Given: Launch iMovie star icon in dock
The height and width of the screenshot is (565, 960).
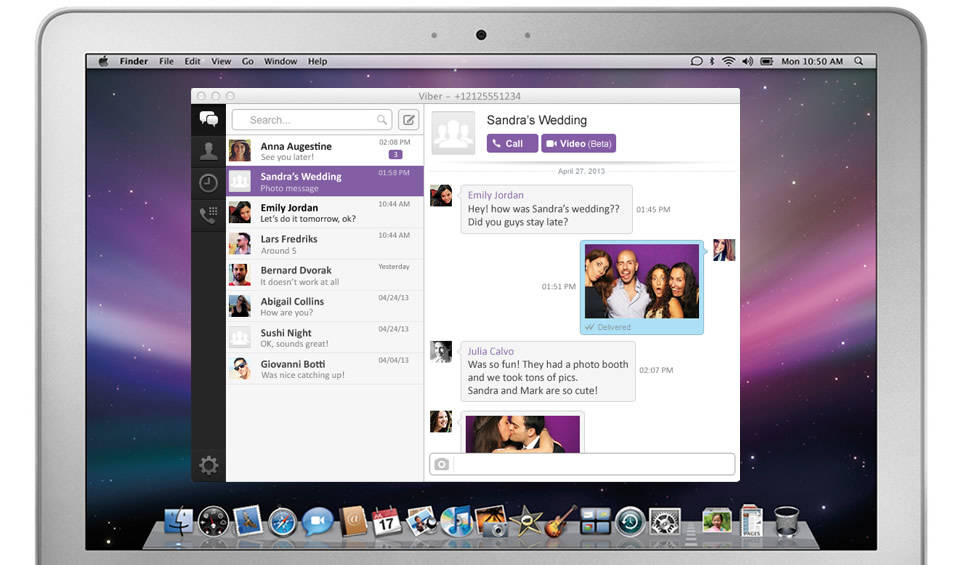Looking at the screenshot, I should 525,522.
